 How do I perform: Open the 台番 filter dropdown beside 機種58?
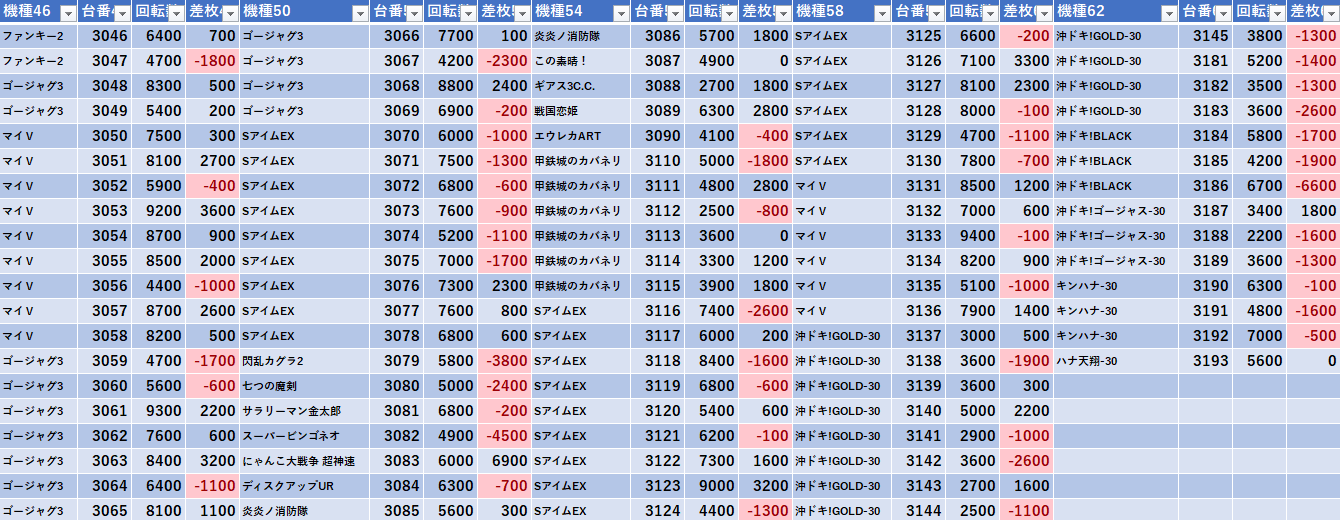936,12
